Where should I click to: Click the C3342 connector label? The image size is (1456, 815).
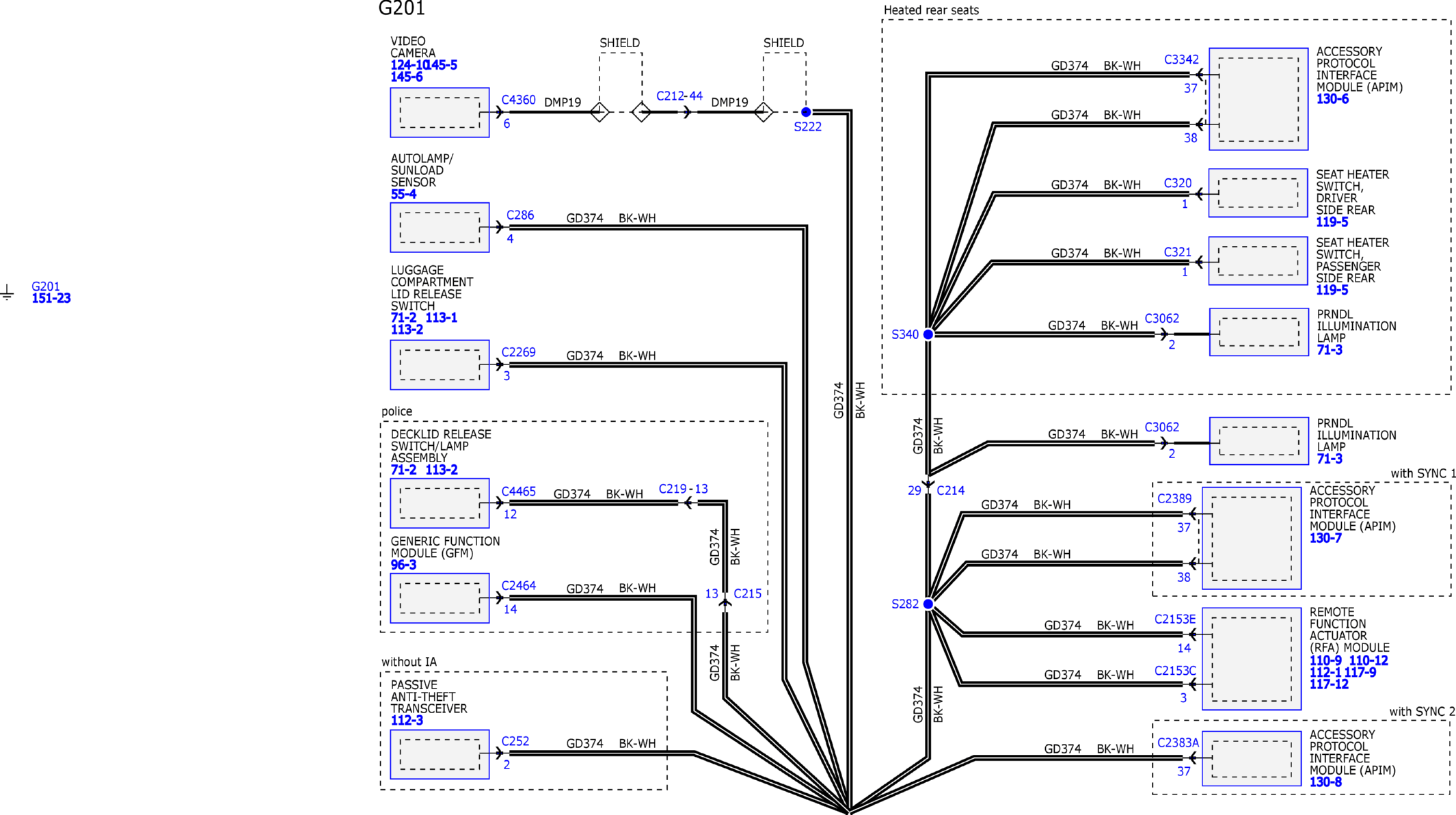(1181, 59)
